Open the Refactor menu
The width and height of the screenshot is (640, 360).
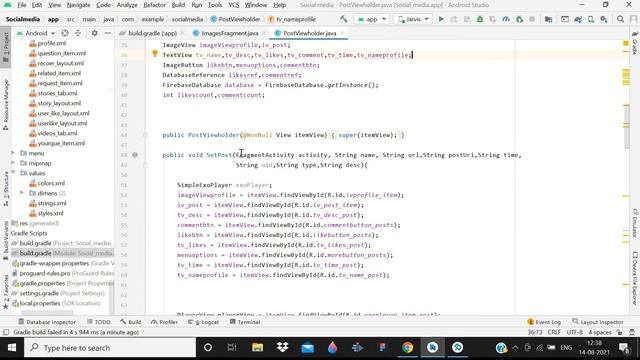click(154, 5)
